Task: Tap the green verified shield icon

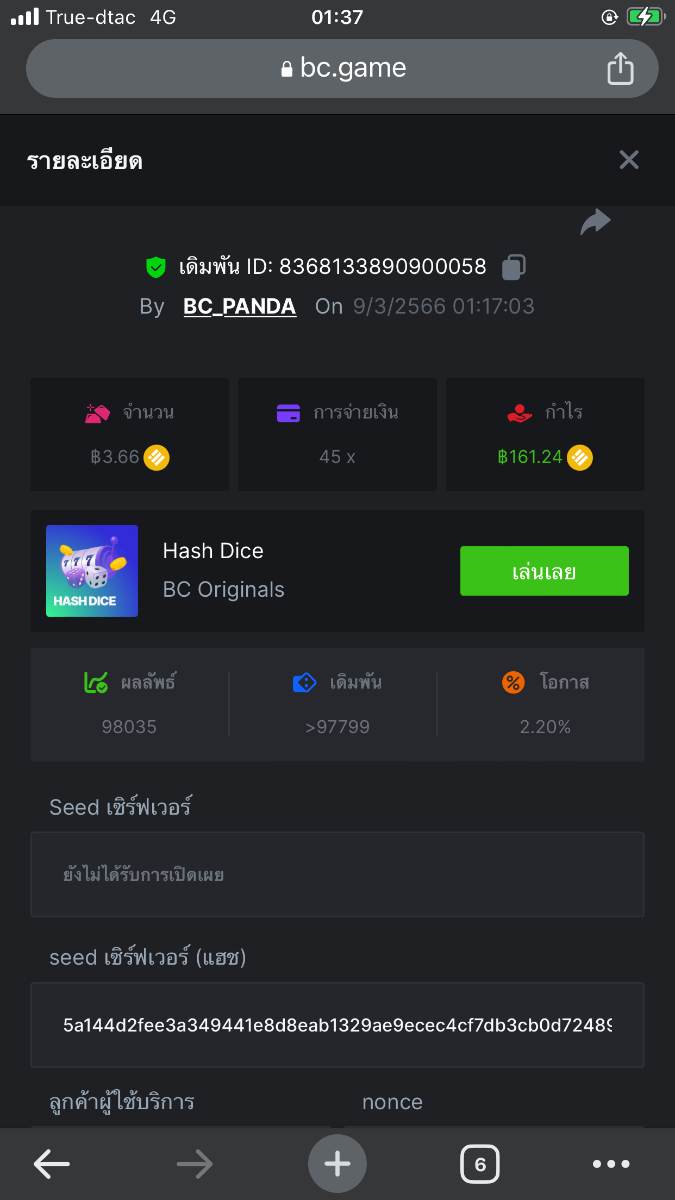Action: point(155,267)
